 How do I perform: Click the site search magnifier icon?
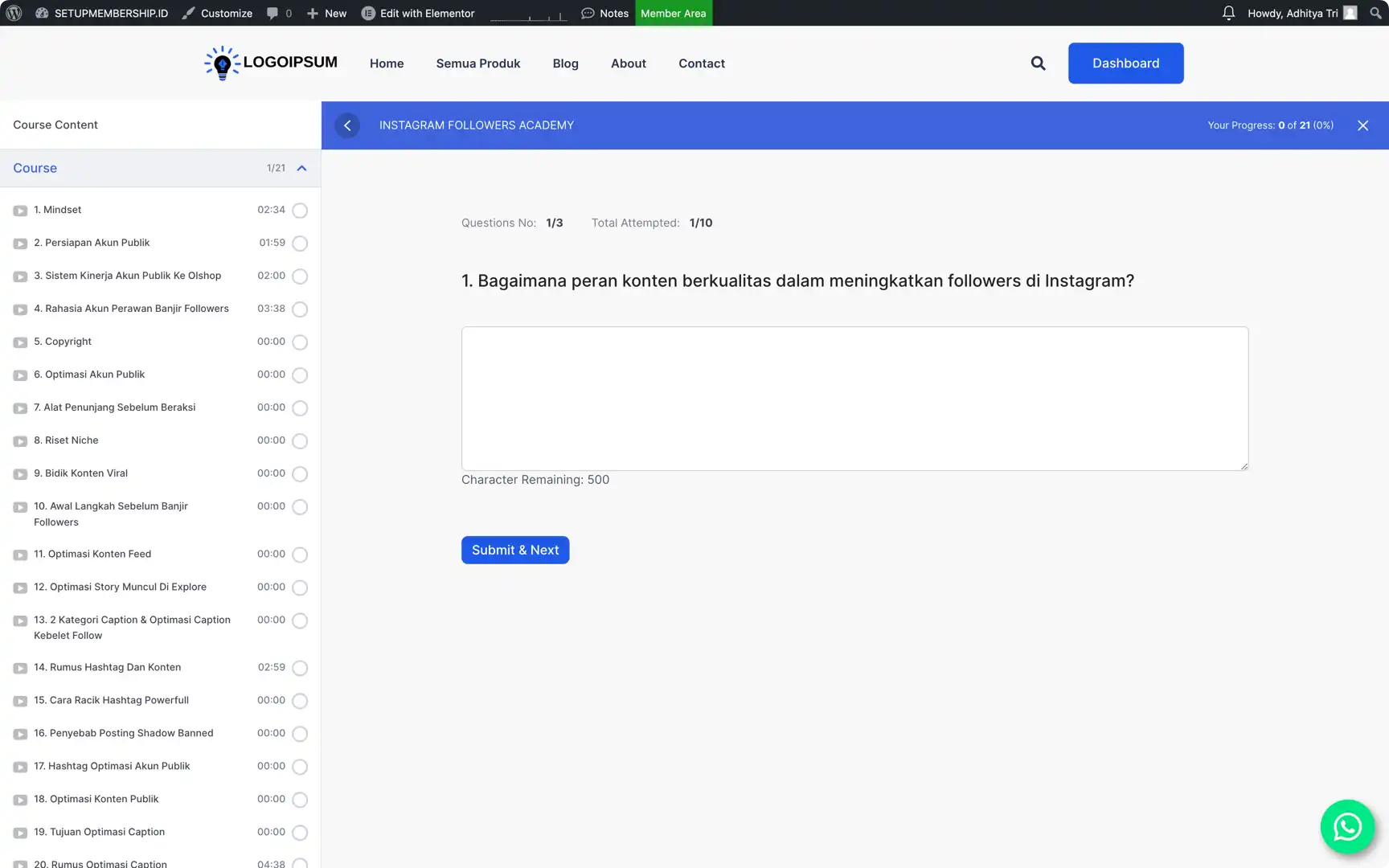[1038, 63]
